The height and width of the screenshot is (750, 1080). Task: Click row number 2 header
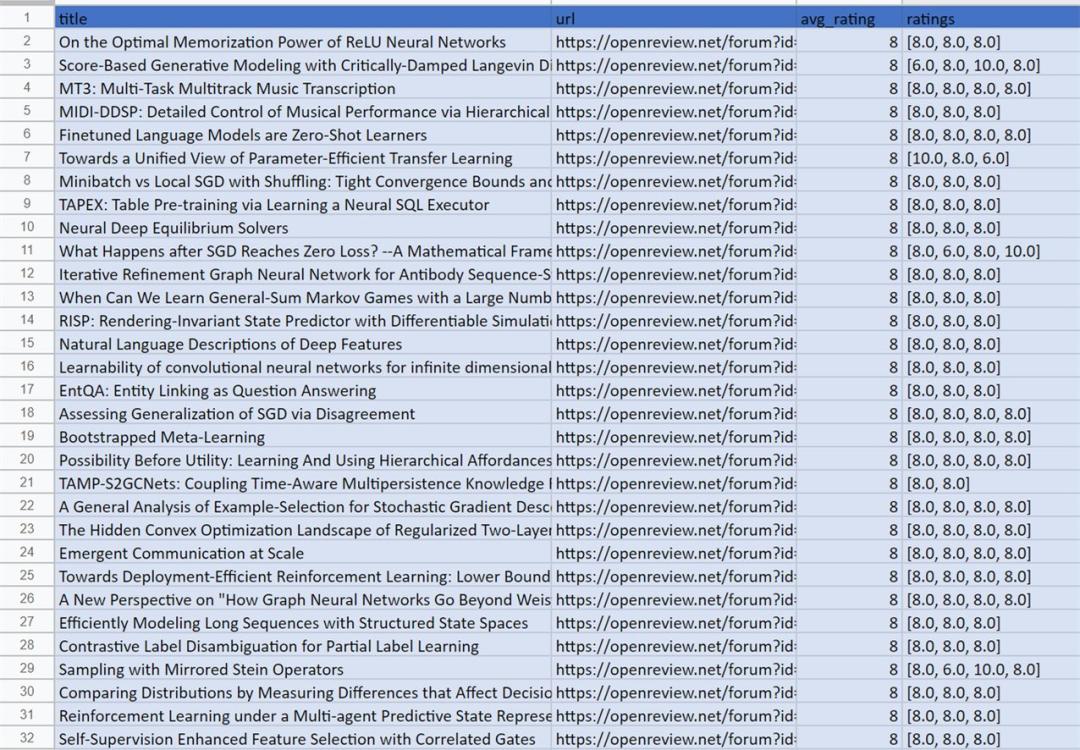click(x=27, y=42)
